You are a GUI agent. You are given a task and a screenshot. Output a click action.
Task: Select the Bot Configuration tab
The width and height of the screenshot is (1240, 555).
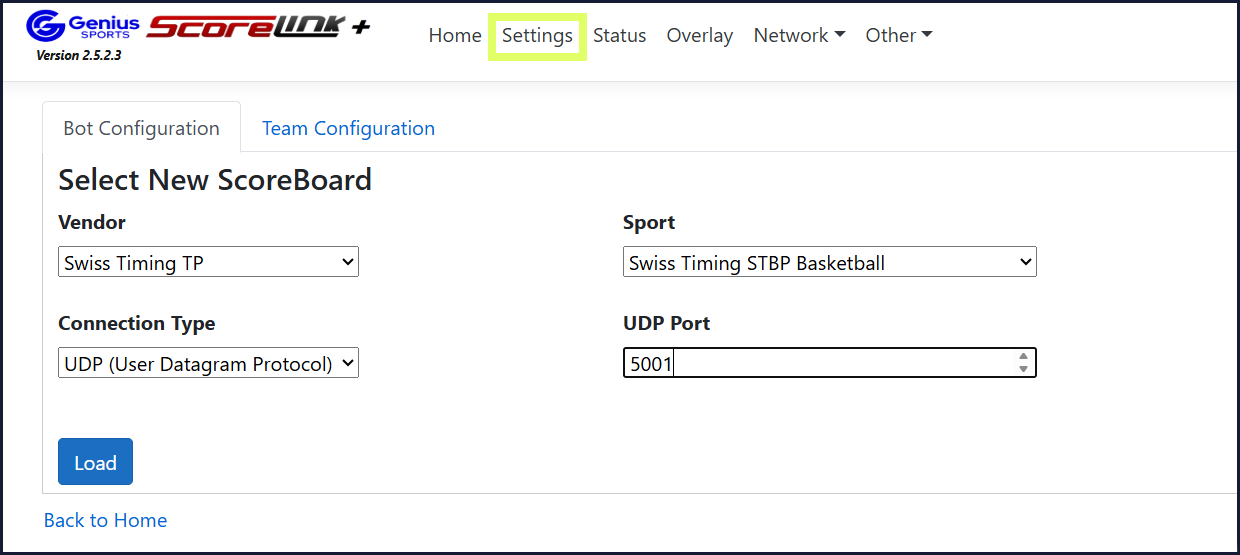[141, 128]
